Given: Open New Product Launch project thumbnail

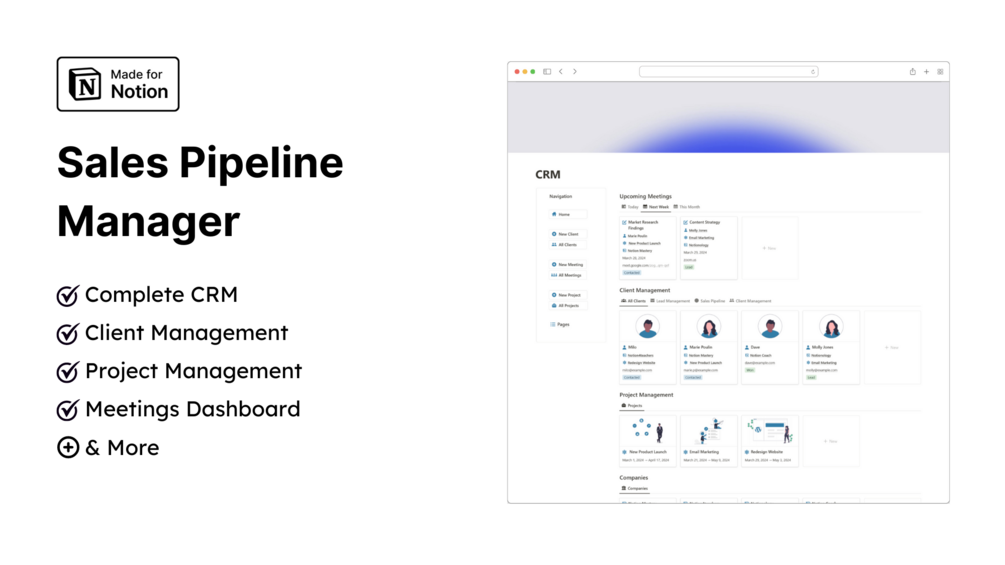Looking at the screenshot, I should click(x=647, y=431).
